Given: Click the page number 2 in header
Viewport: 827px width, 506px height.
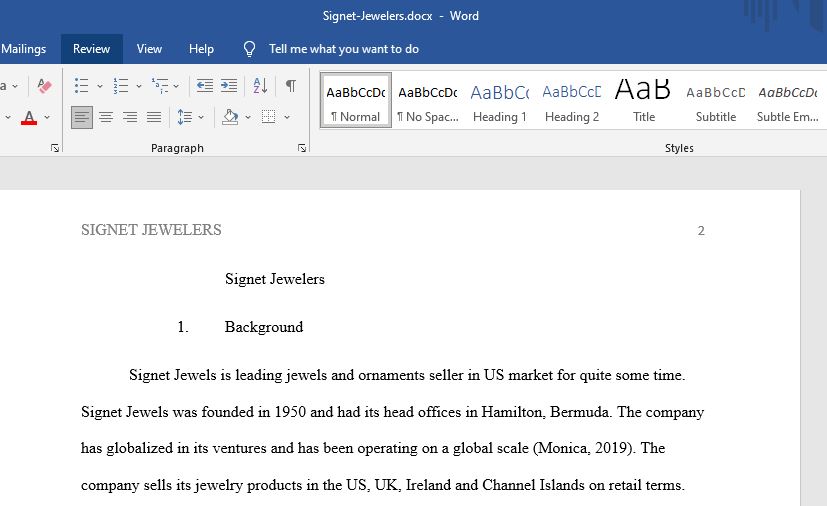Looking at the screenshot, I should [701, 231].
